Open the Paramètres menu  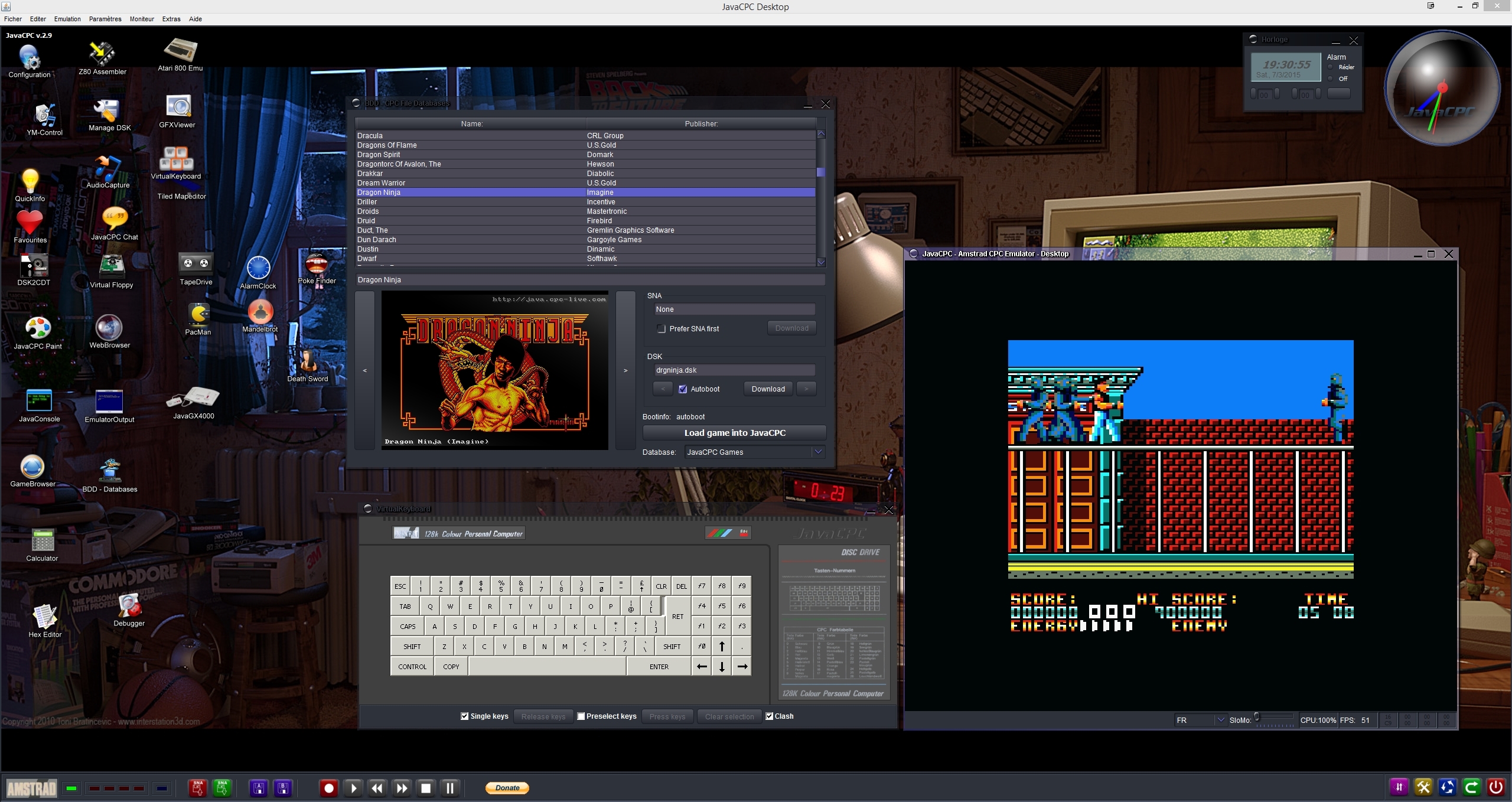coord(105,19)
